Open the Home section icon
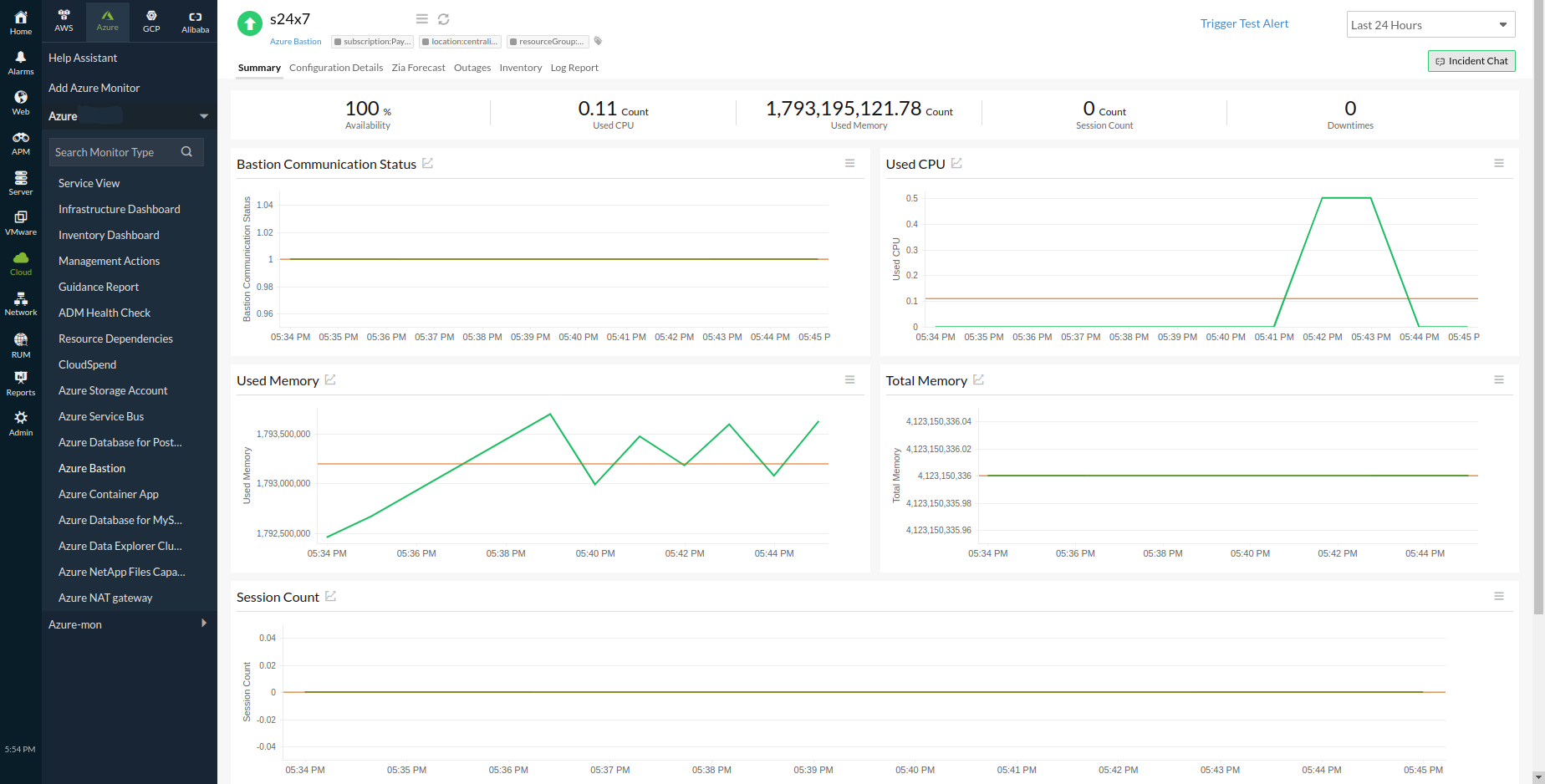This screenshot has height=784, width=1545. tap(21, 17)
